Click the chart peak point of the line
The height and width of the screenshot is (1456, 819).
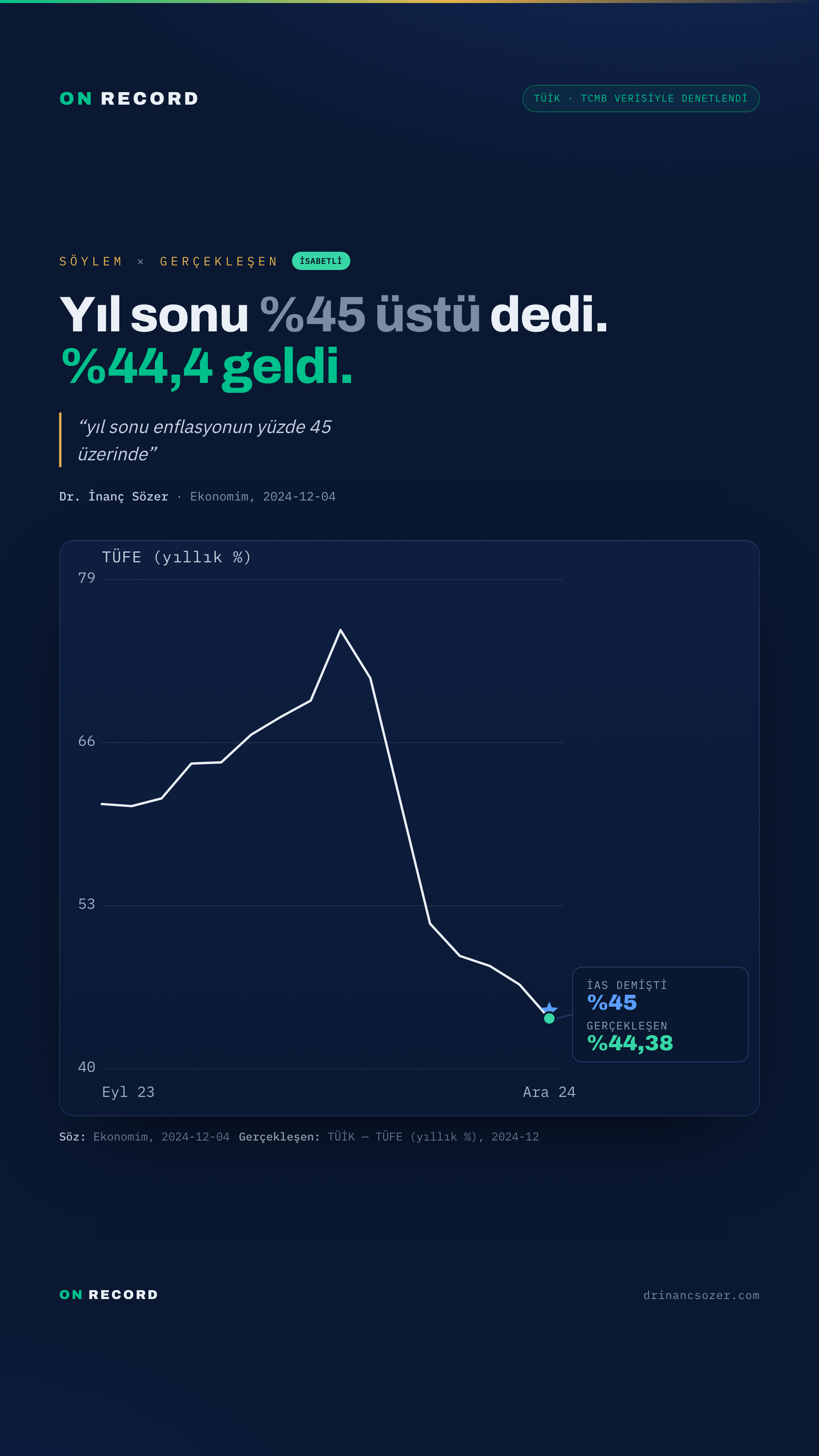click(x=340, y=630)
